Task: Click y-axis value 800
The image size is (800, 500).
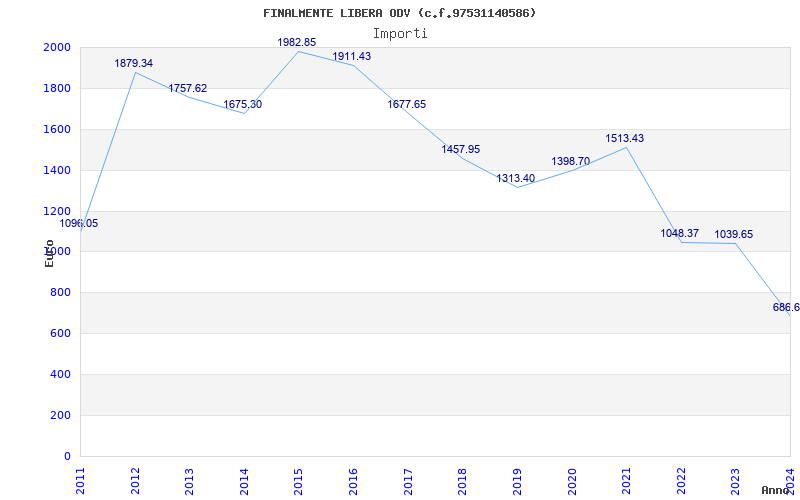Action: [x=61, y=293]
